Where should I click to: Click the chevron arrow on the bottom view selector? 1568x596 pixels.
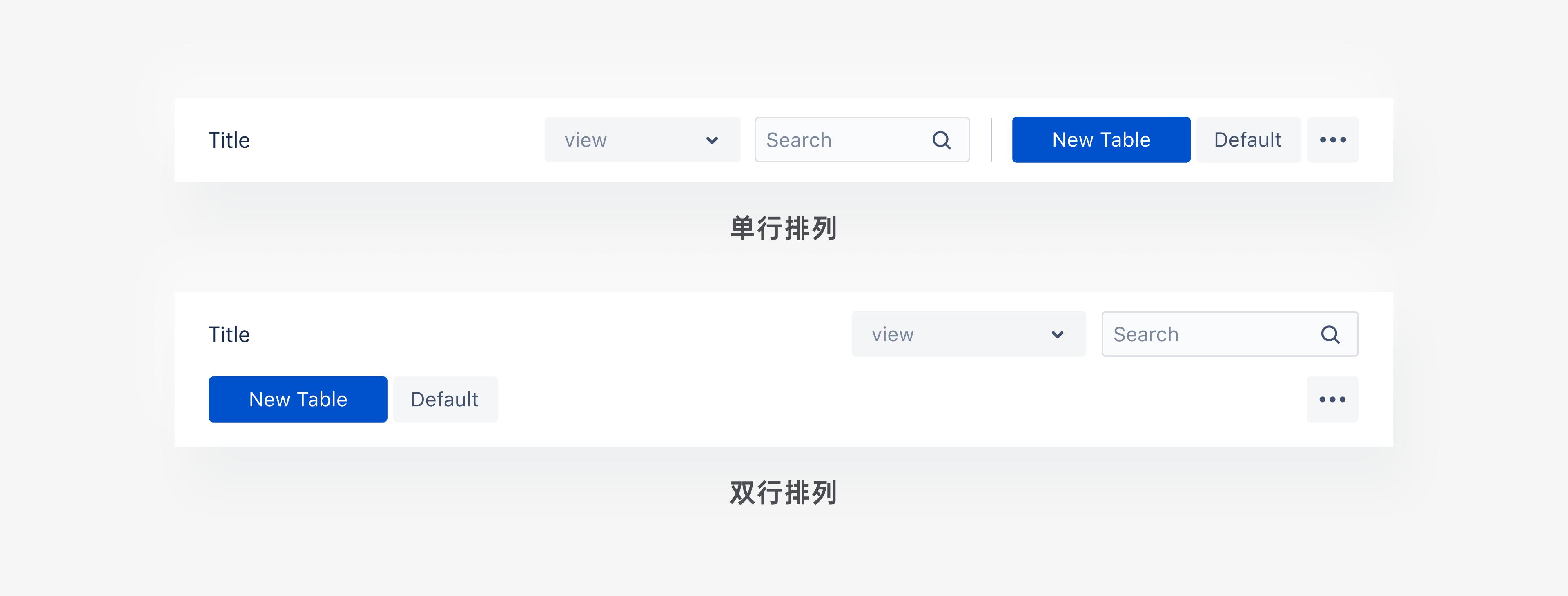coord(1057,334)
